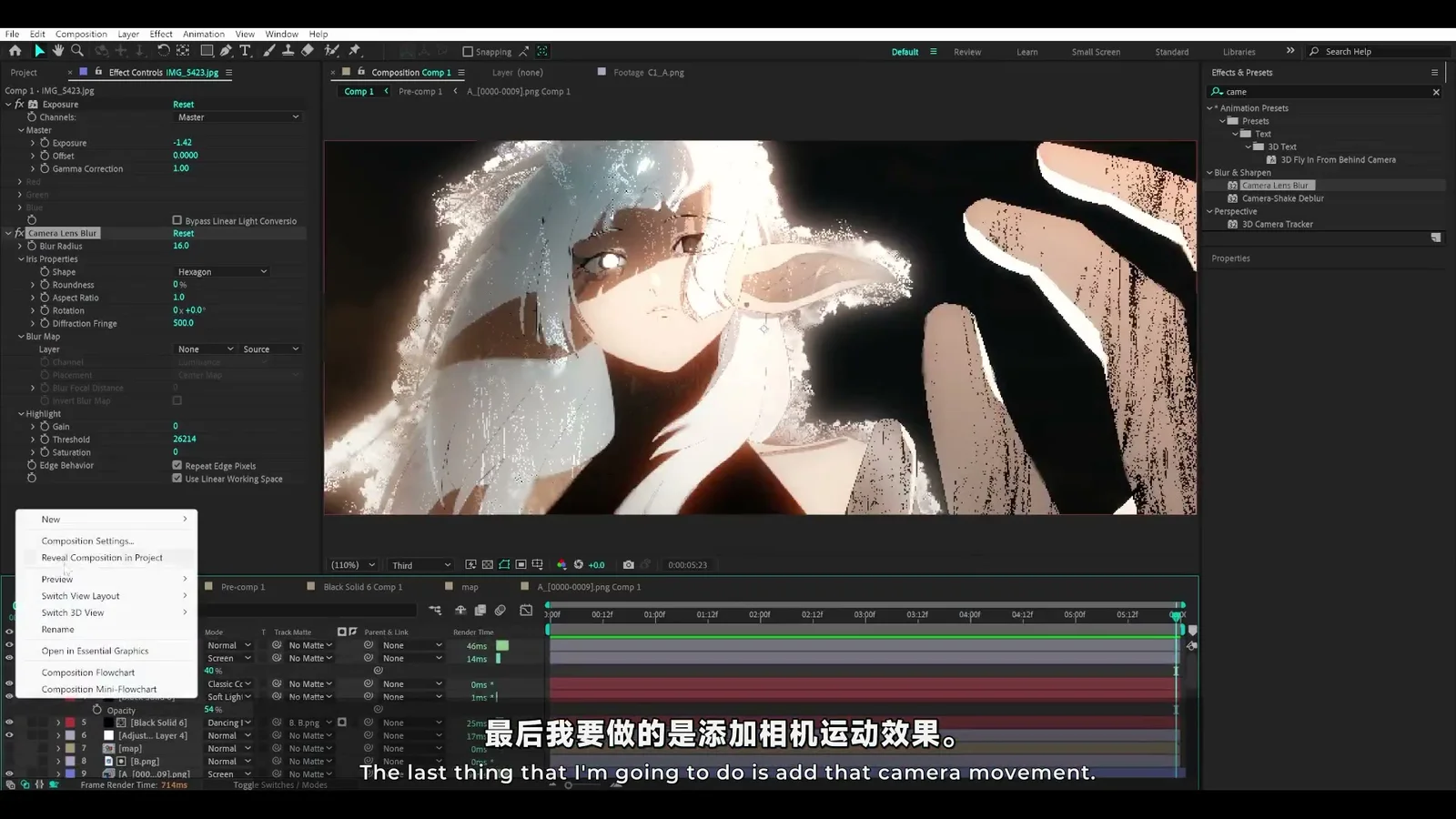Toggle Use Linear Working Space checkbox
Image resolution: width=1456 pixels, height=819 pixels.
(x=177, y=479)
